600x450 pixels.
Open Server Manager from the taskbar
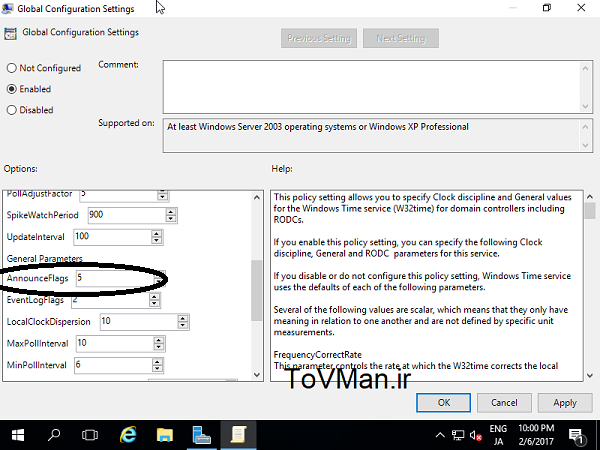(201, 435)
